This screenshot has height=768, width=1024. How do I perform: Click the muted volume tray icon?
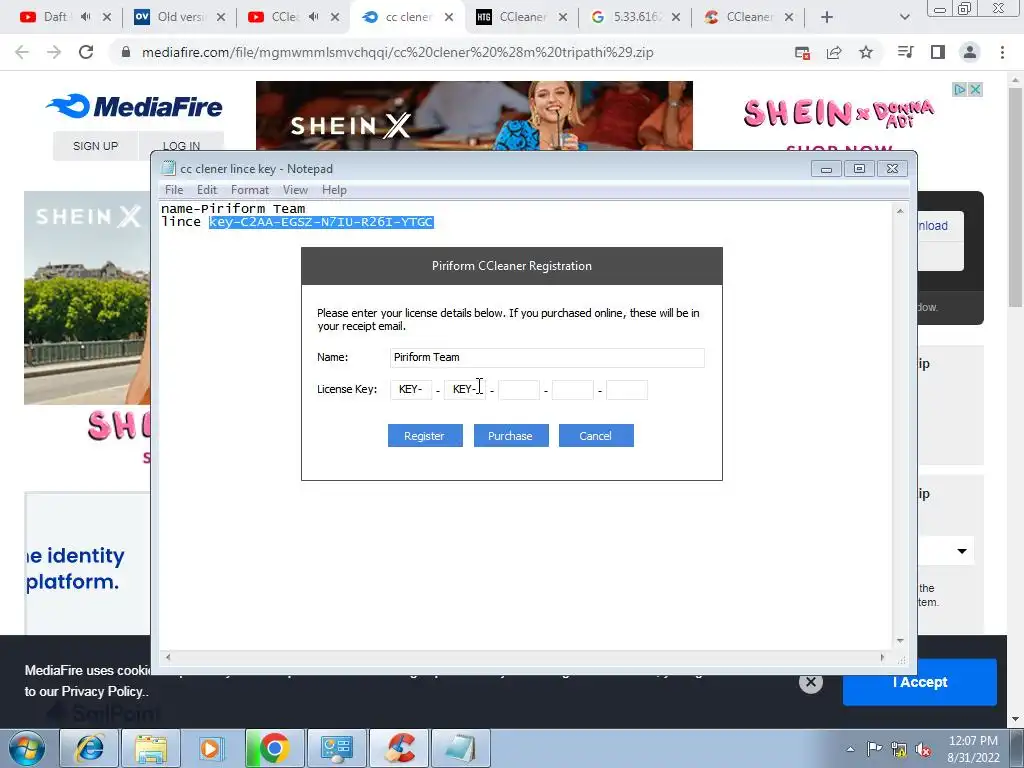pos(923,749)
